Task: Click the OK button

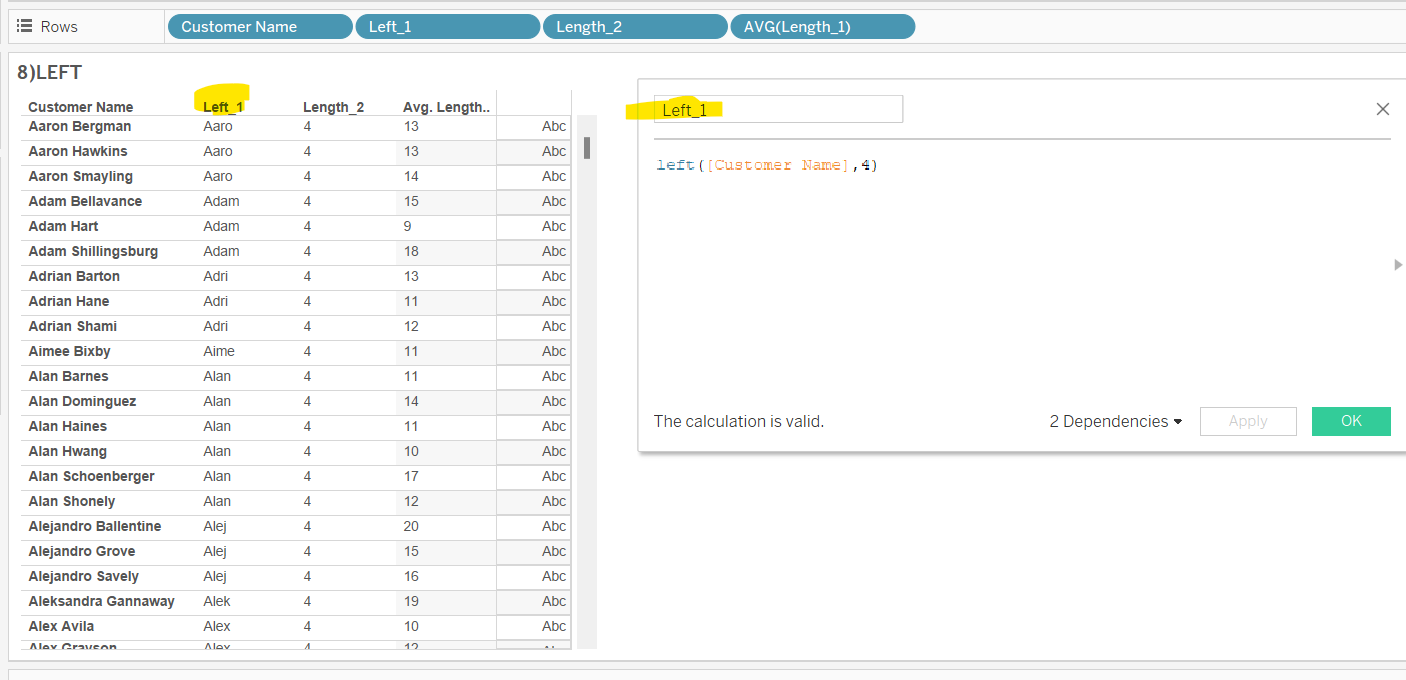Action: pyautogui.click(x=1351, y=421)
